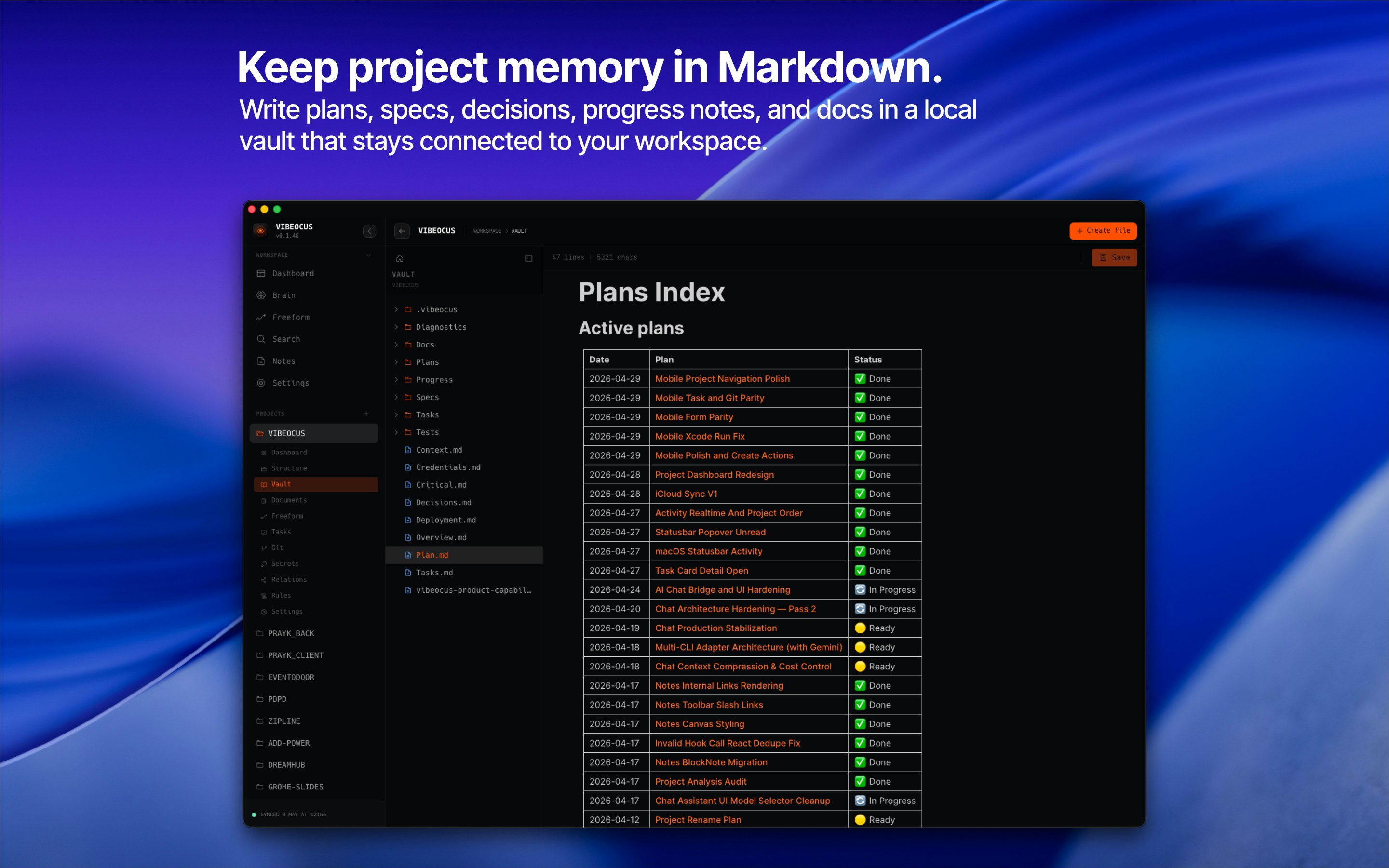Image resolution: width=1389 pixels, height=868 pixels.
Task: Click WORKSPACE breadcrumb
Action: pos(487,231)
